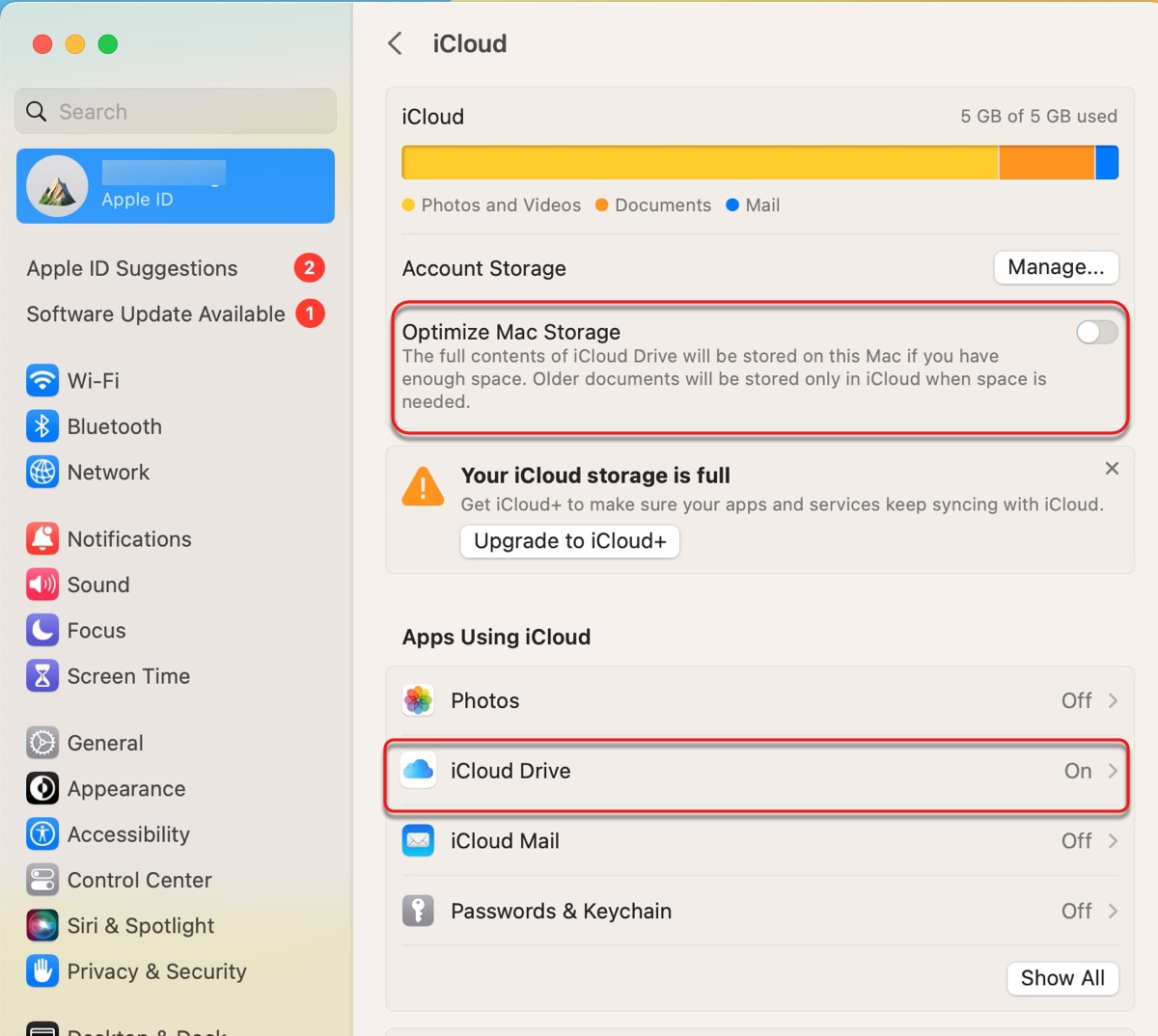The width and height of the screenshot is (1158, 1036).
Task: Click the red badge on Software Update
Action: coord(310,314)
